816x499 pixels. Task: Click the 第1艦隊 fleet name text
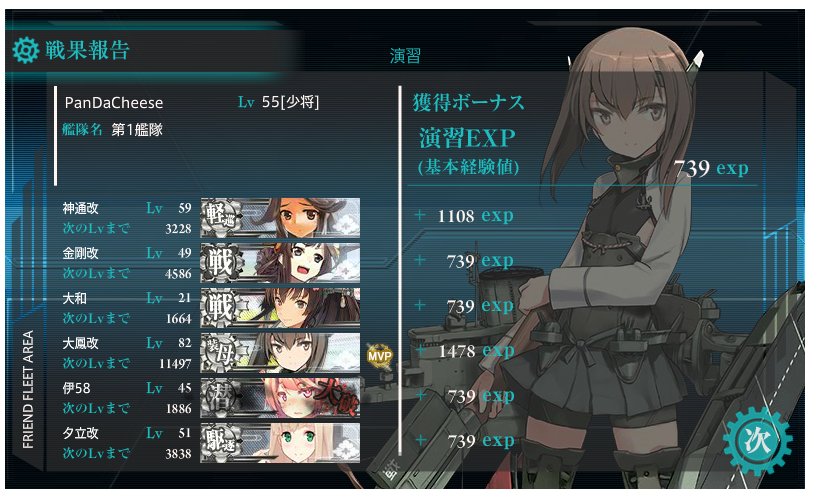[x=137, y=130]
